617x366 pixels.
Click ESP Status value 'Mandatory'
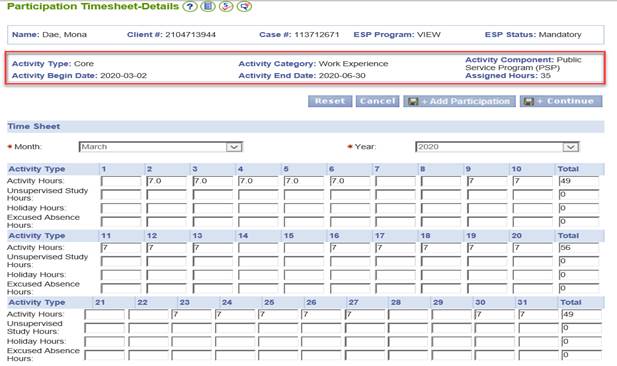coord(560,35)
